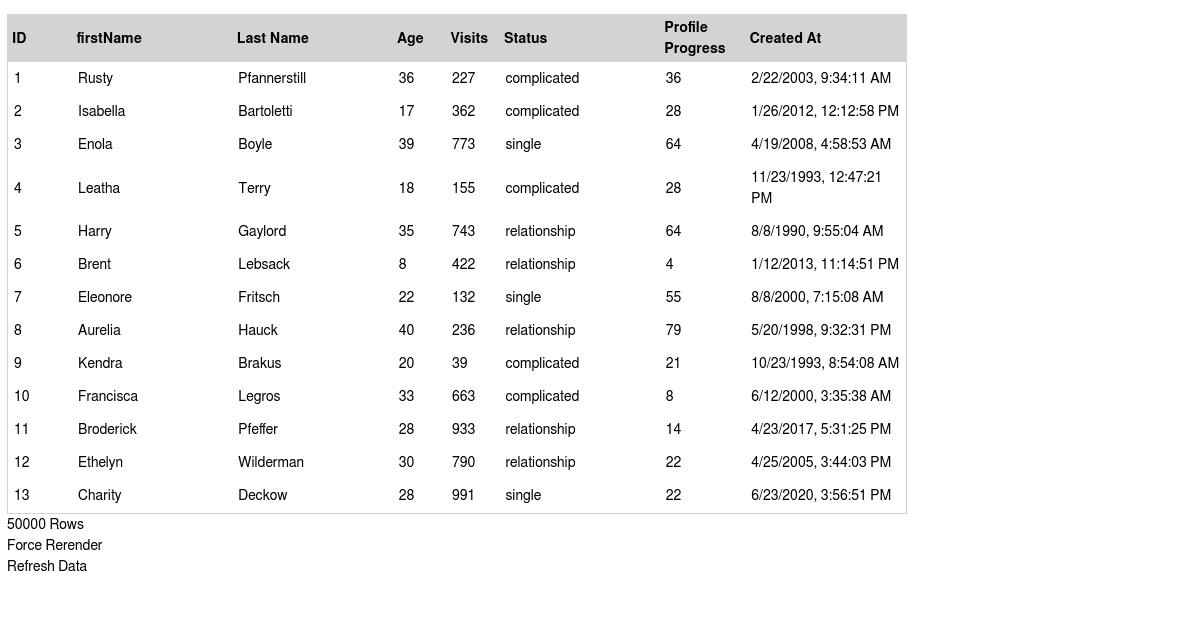1200x630 pixels.
Task: Sort by the ID column header
Action: coord(20,38)
